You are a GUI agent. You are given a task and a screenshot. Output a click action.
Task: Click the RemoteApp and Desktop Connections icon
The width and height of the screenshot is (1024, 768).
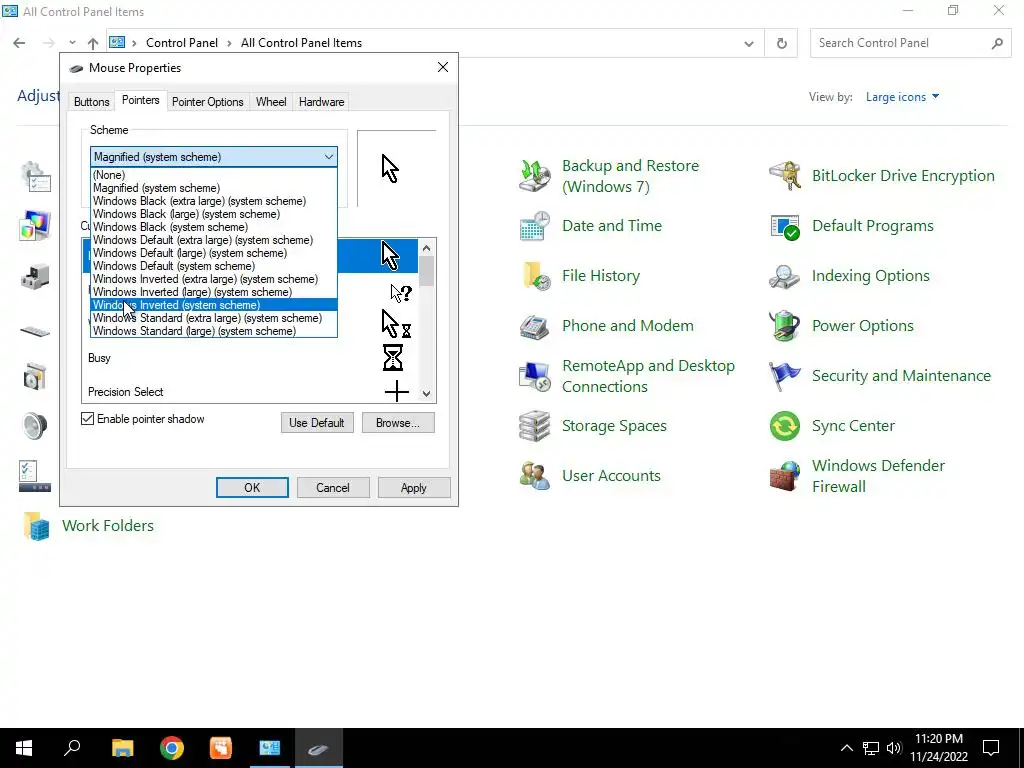coord(535,376)
